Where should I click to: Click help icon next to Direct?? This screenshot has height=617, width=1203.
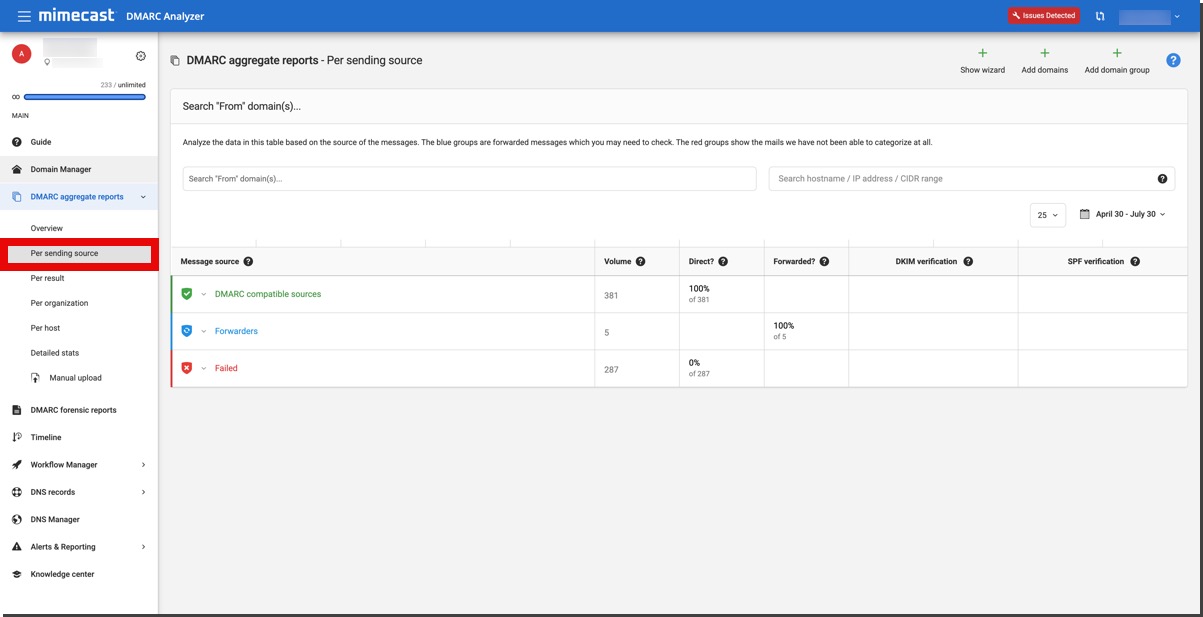[723, 262]
